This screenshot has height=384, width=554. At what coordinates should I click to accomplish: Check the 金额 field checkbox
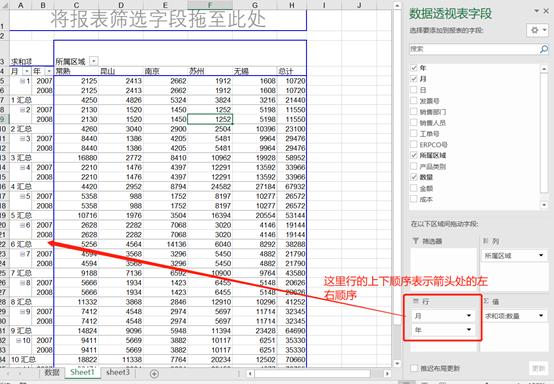(x=414, y=188)
